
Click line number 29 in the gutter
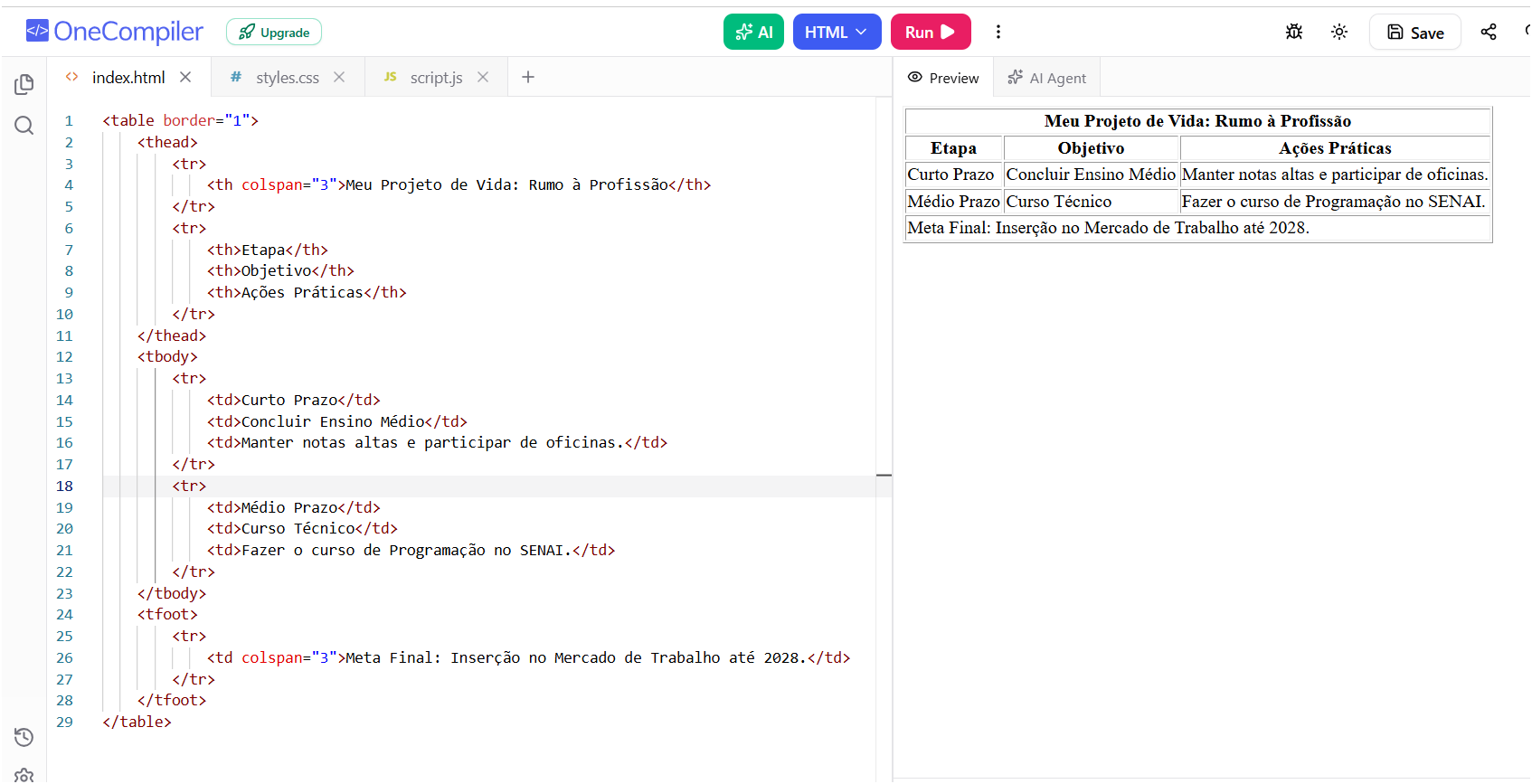[x=64, y=722]
